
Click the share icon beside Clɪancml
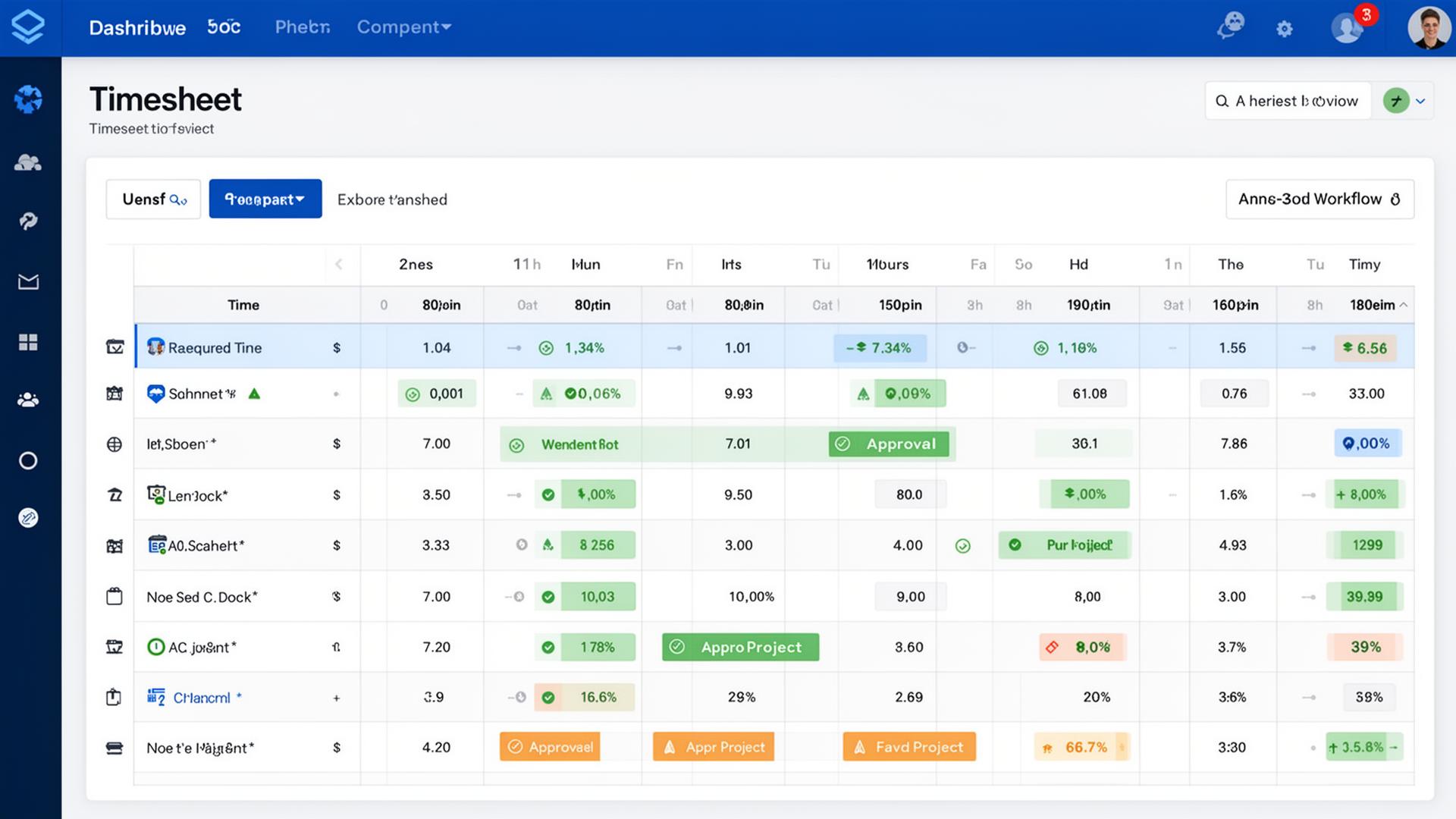114,697
